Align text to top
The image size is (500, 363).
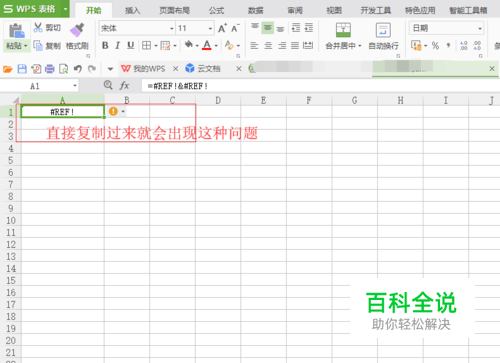pyautogui.click(x=255, y=27)
